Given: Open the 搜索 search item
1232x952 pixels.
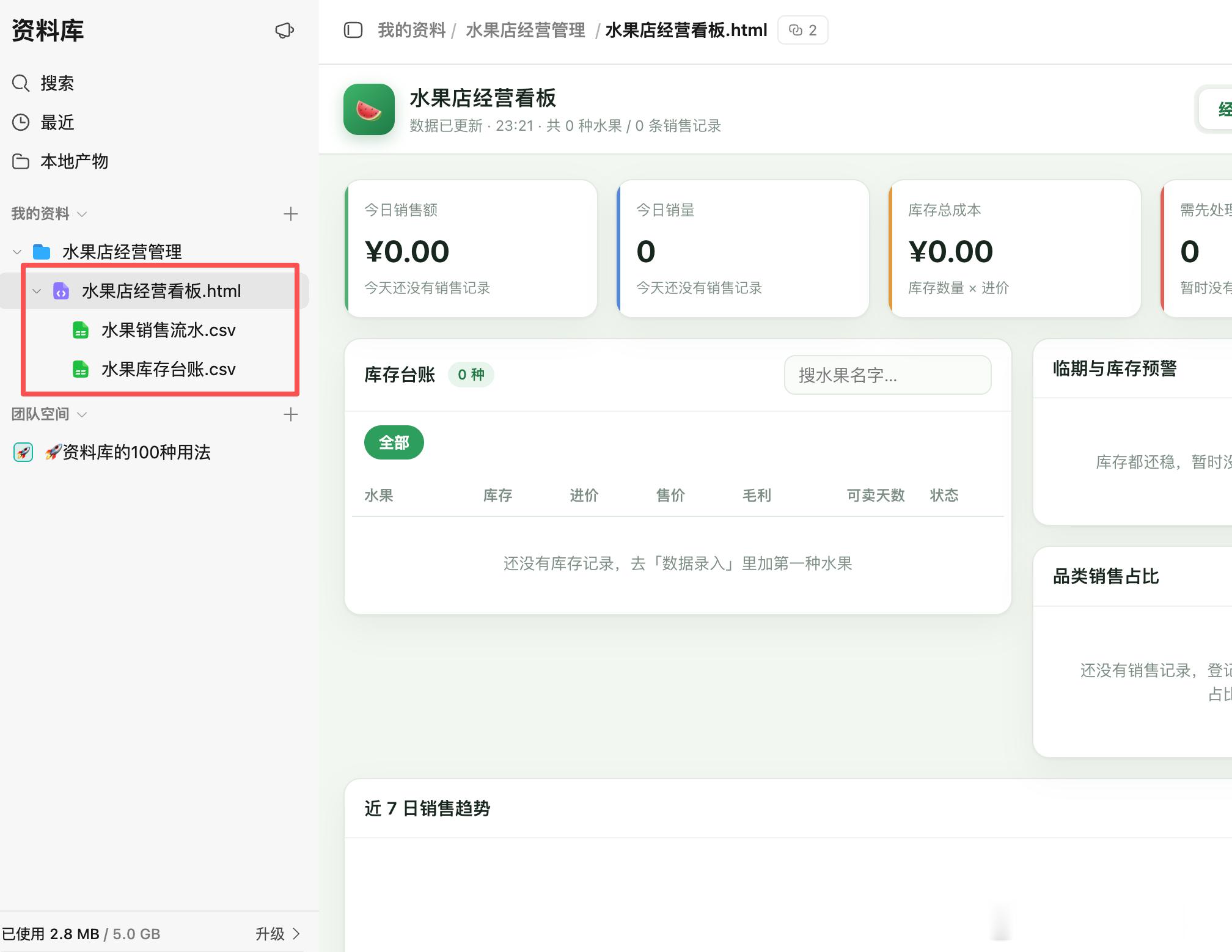Looking at the screenshot, I should point(43,83).
